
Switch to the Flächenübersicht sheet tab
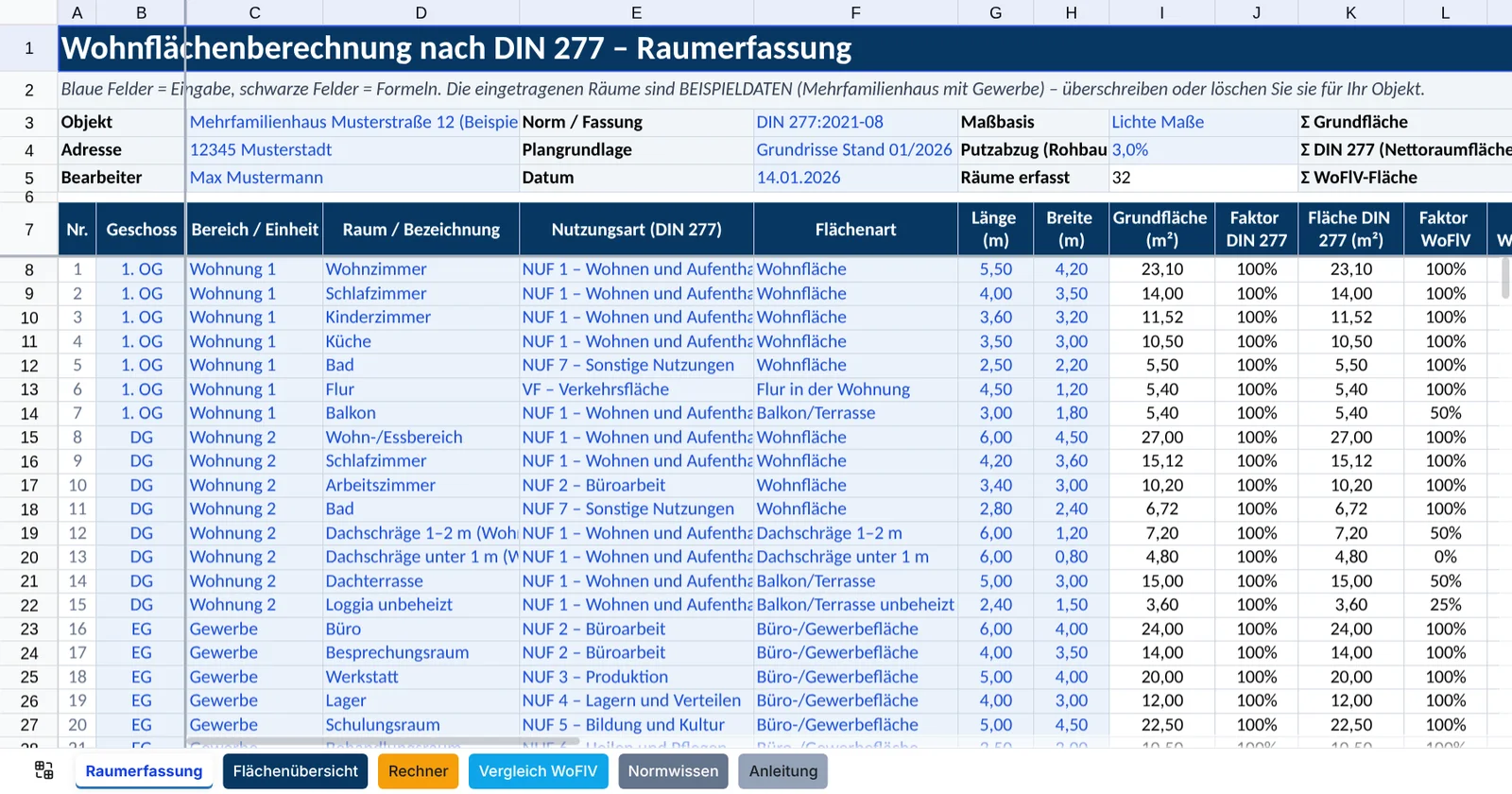pyautogui.click(x=295, y=771)
